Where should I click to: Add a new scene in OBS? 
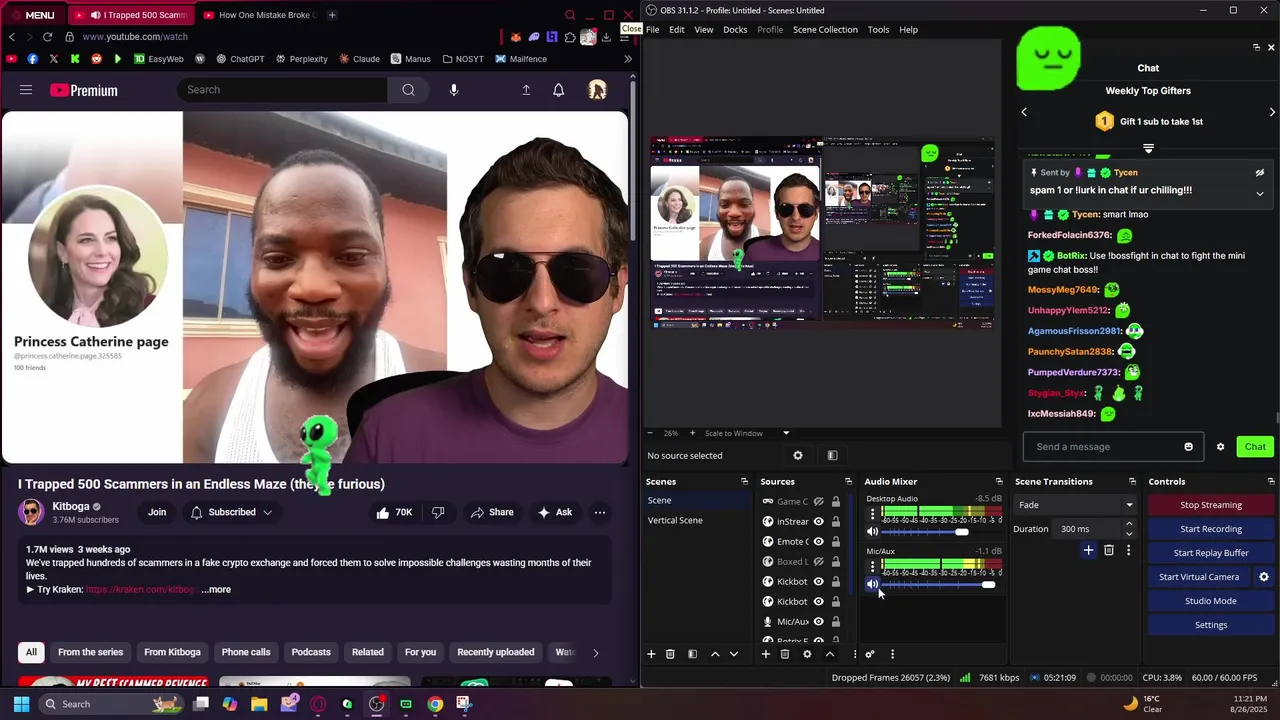click(x=651, y=654)
